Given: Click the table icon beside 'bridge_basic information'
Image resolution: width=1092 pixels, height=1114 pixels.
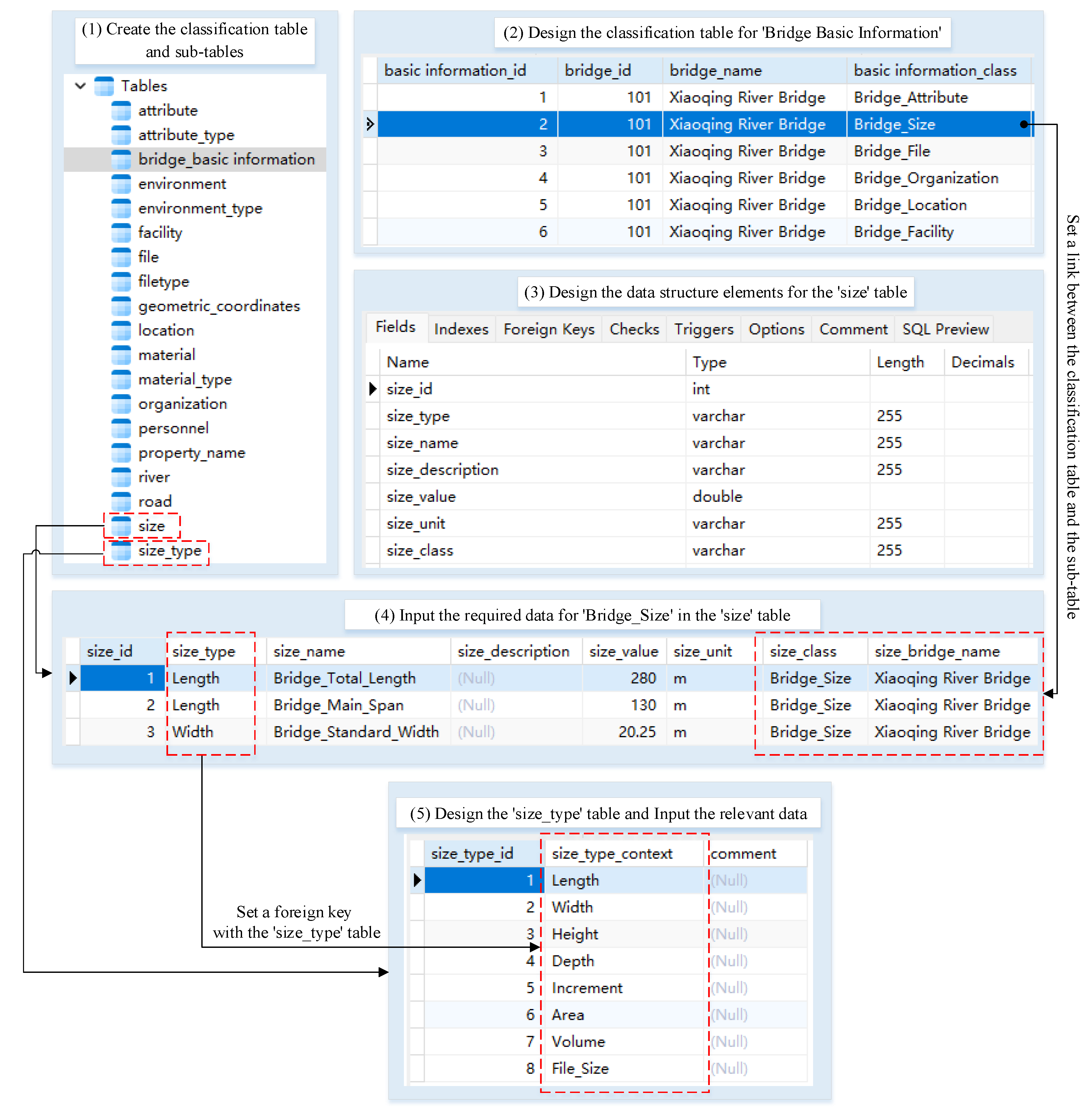Looking at the screenshot, I should coord(122,159).
